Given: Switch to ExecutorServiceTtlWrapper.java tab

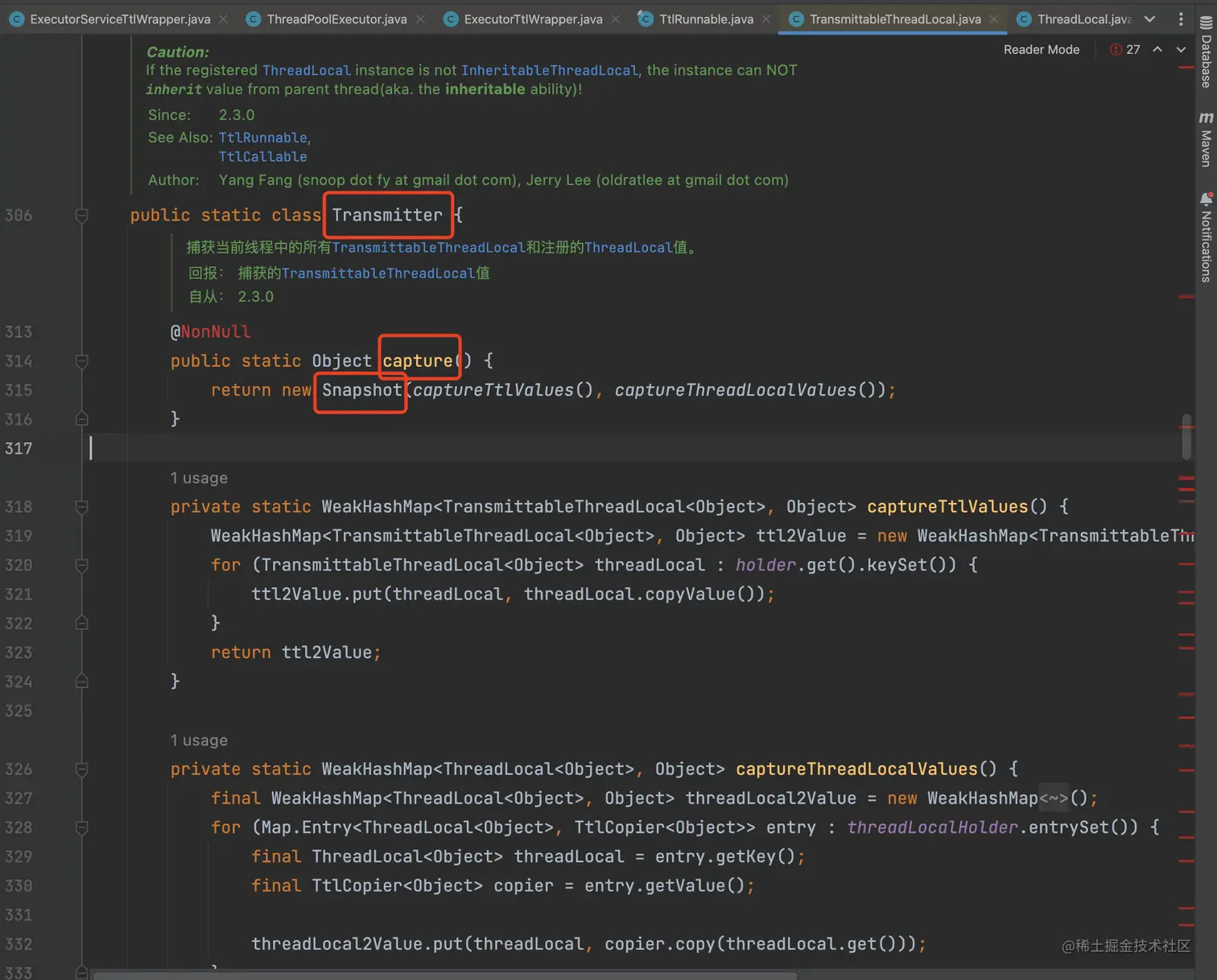Looking at the screenshot, I should (120, 19).
